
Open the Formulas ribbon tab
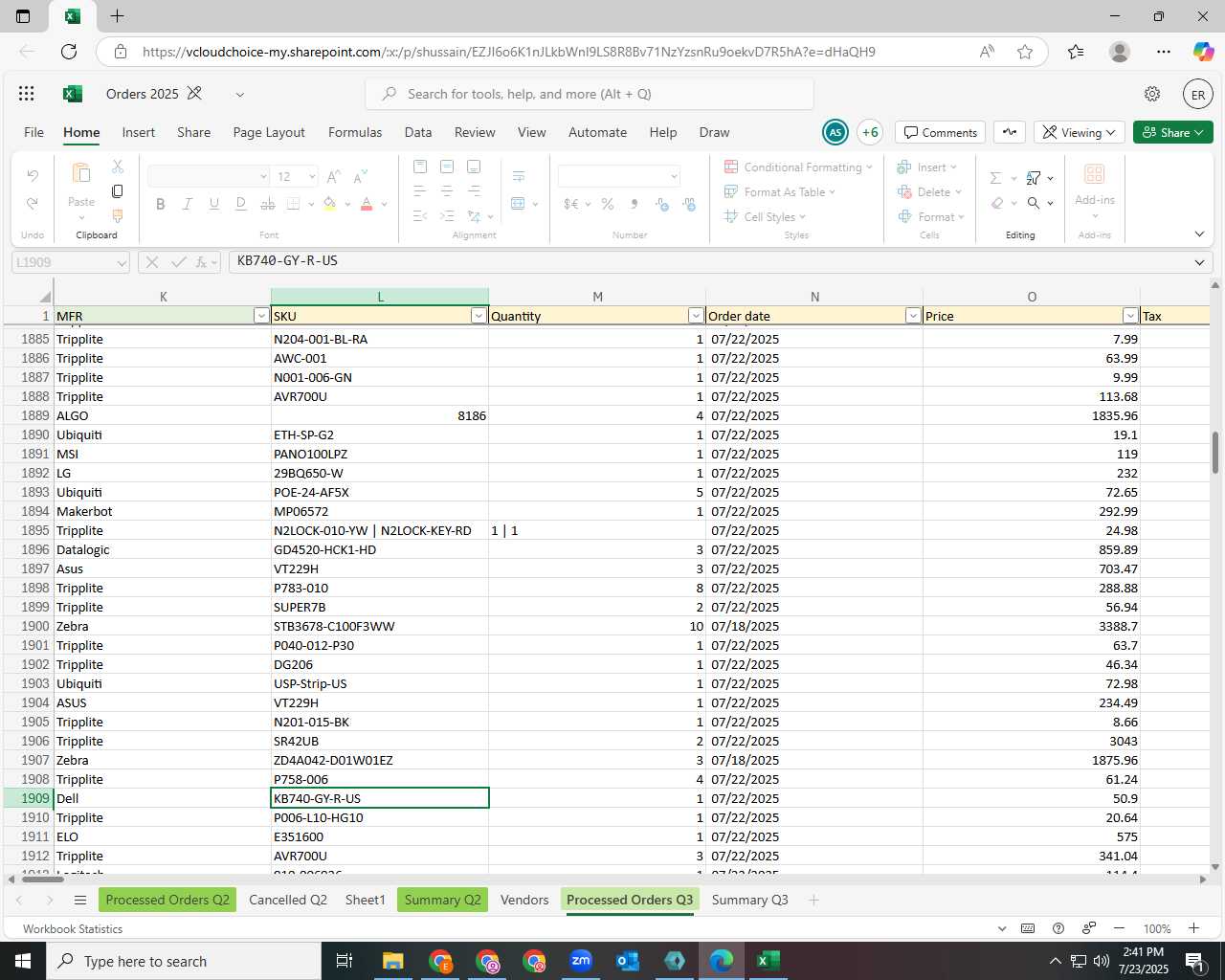(x=355, y=132)
